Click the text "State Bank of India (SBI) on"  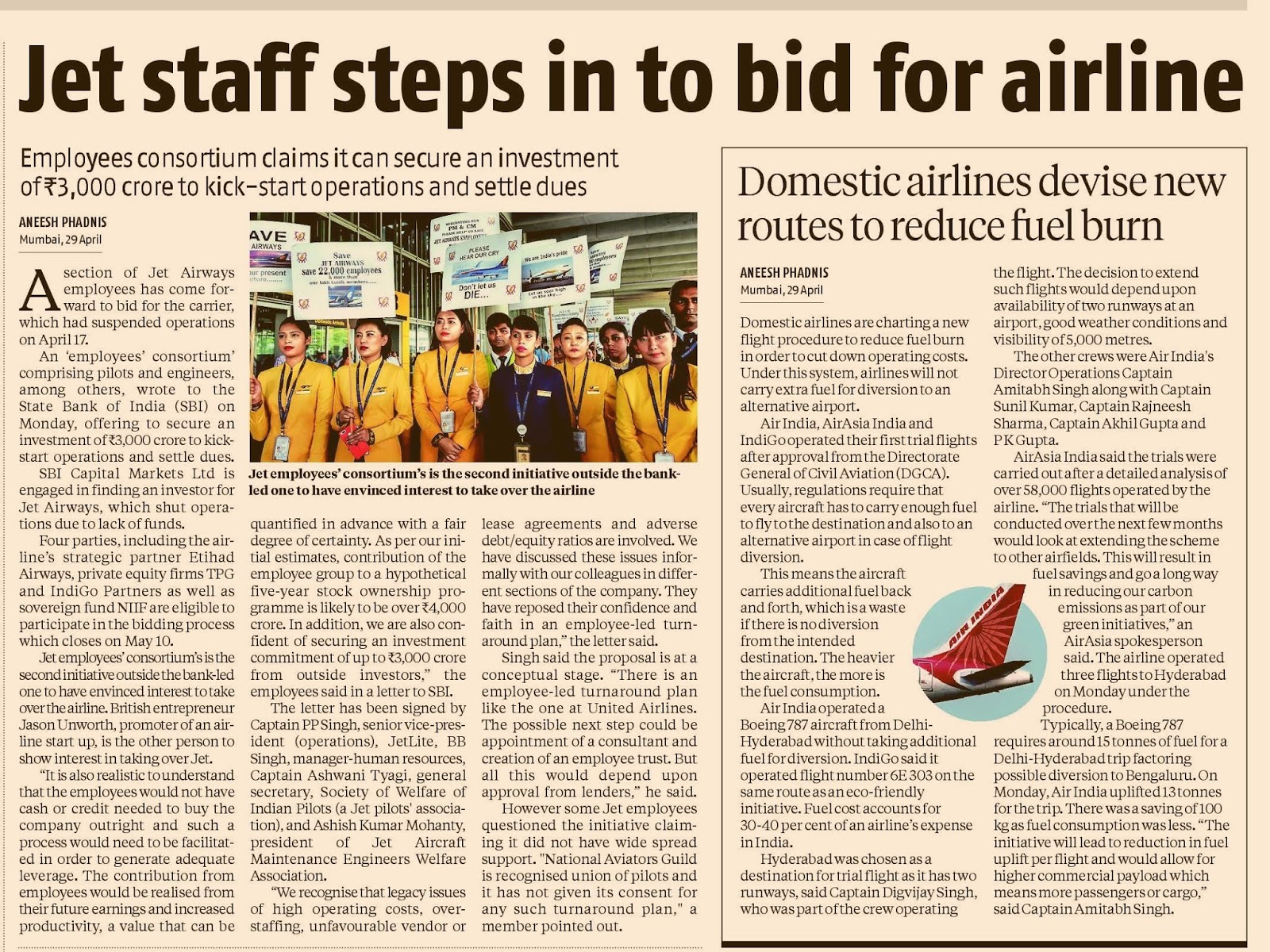coord(127,406)
